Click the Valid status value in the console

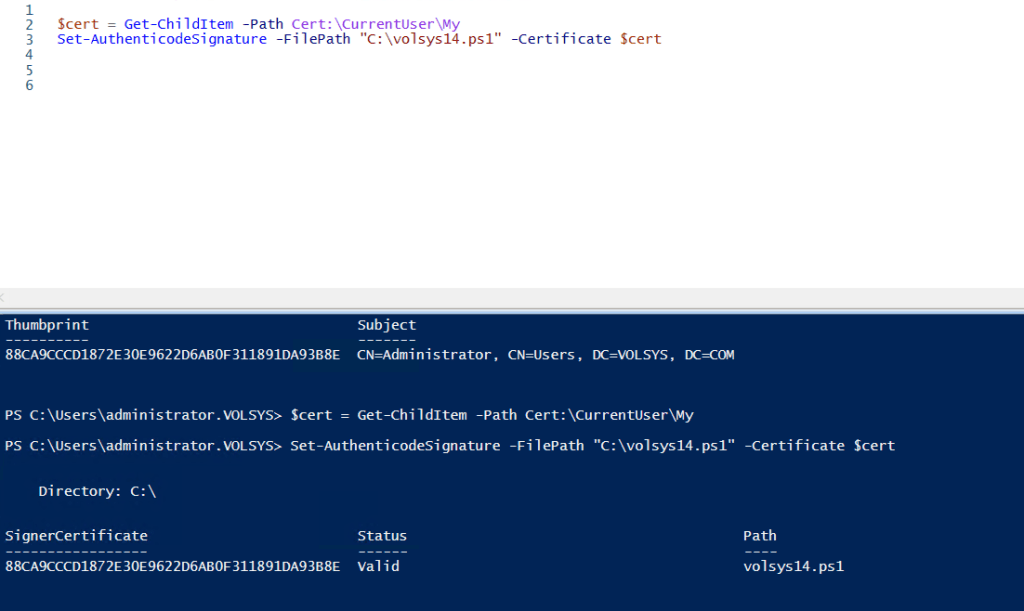click(378, 566)
